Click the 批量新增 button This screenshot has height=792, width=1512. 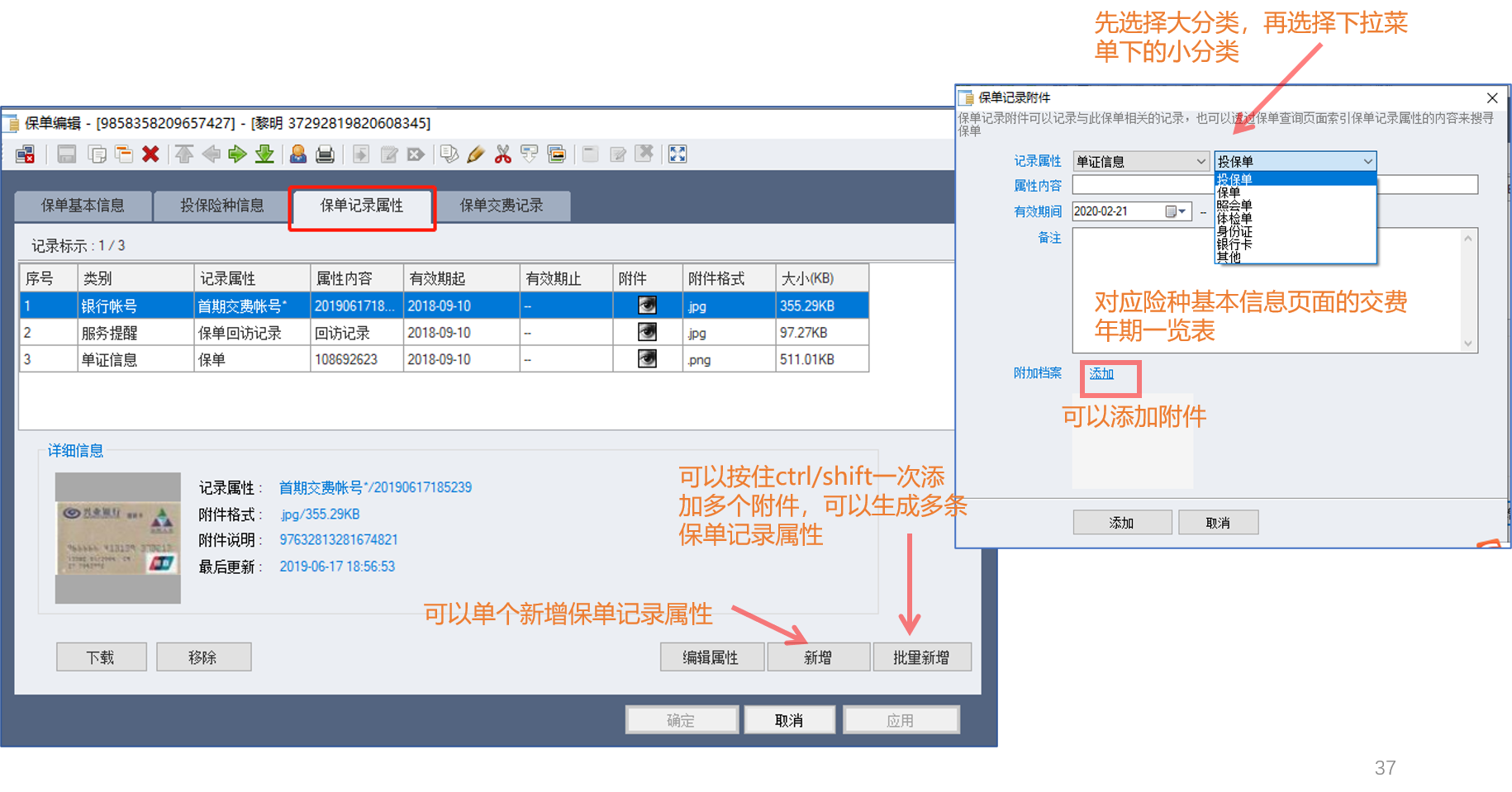921,657
